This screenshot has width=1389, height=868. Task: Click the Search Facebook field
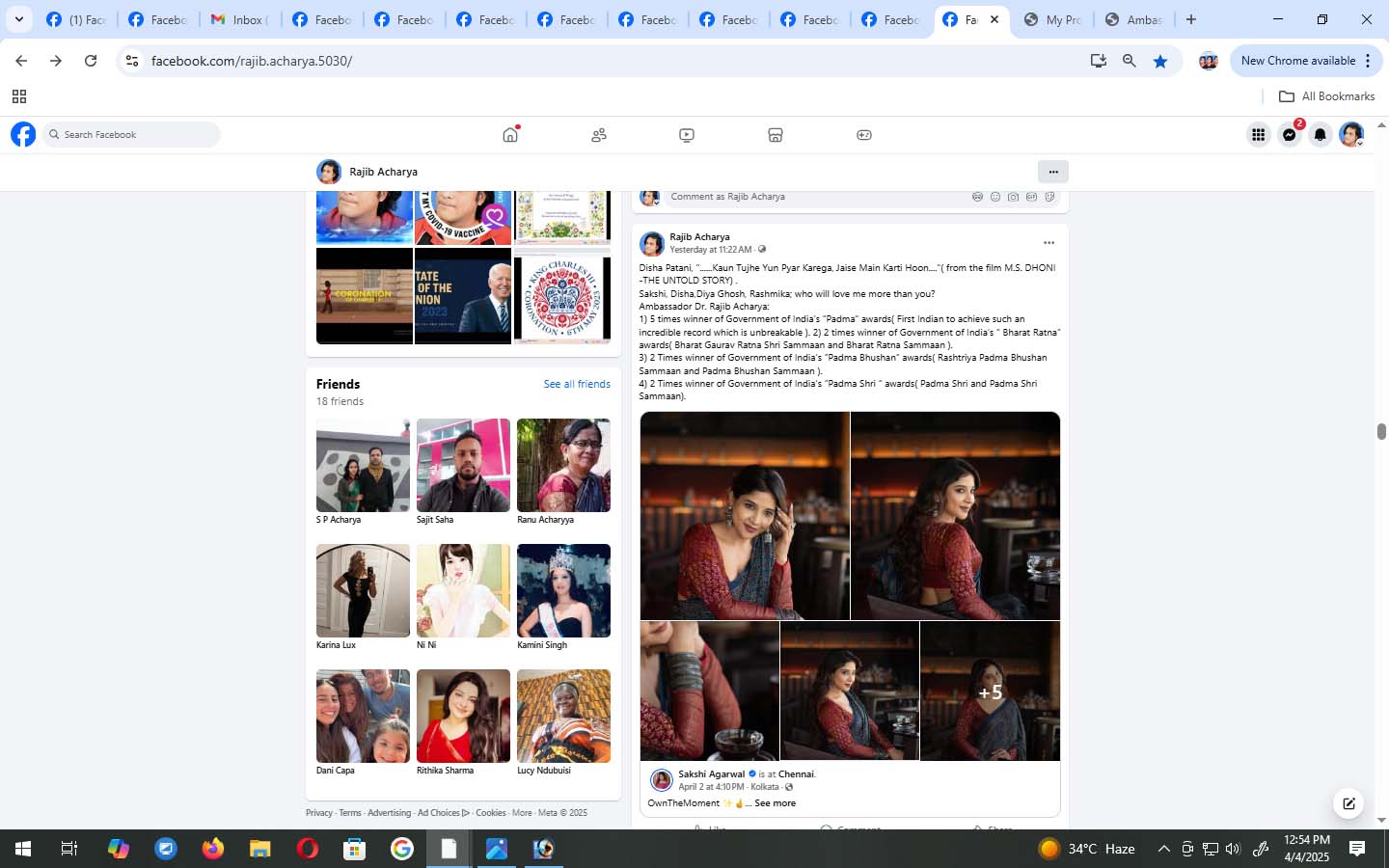point(131,135)
